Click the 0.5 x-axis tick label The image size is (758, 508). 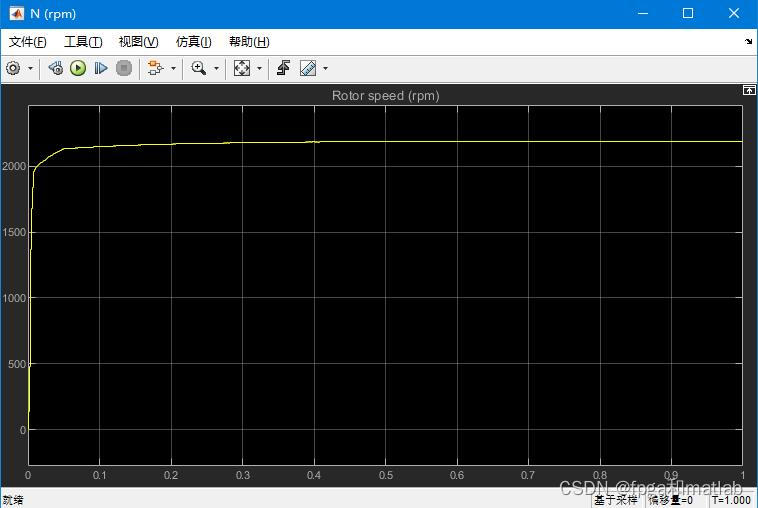click(386, 476)
